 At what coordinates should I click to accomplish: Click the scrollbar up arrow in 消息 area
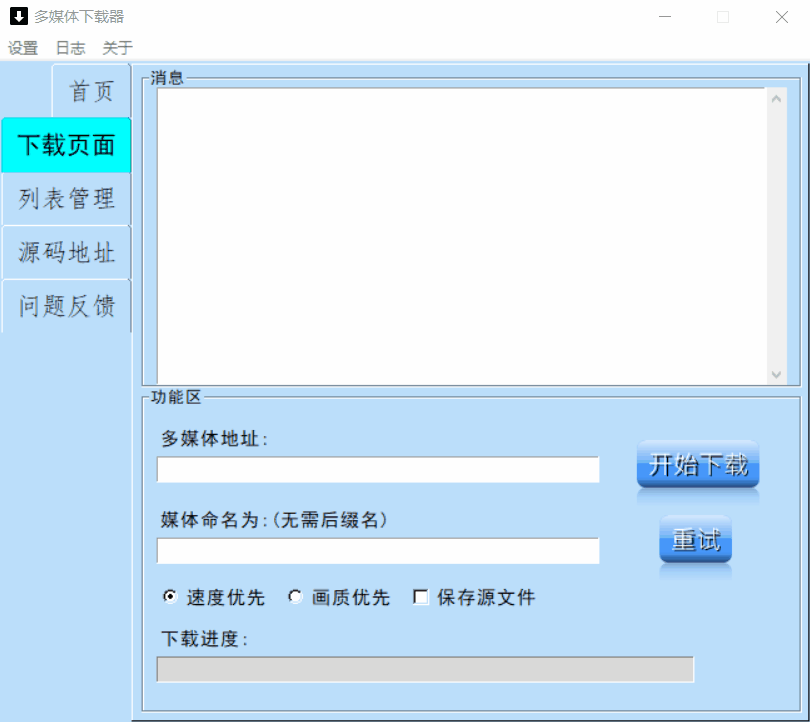coord(778,97)
